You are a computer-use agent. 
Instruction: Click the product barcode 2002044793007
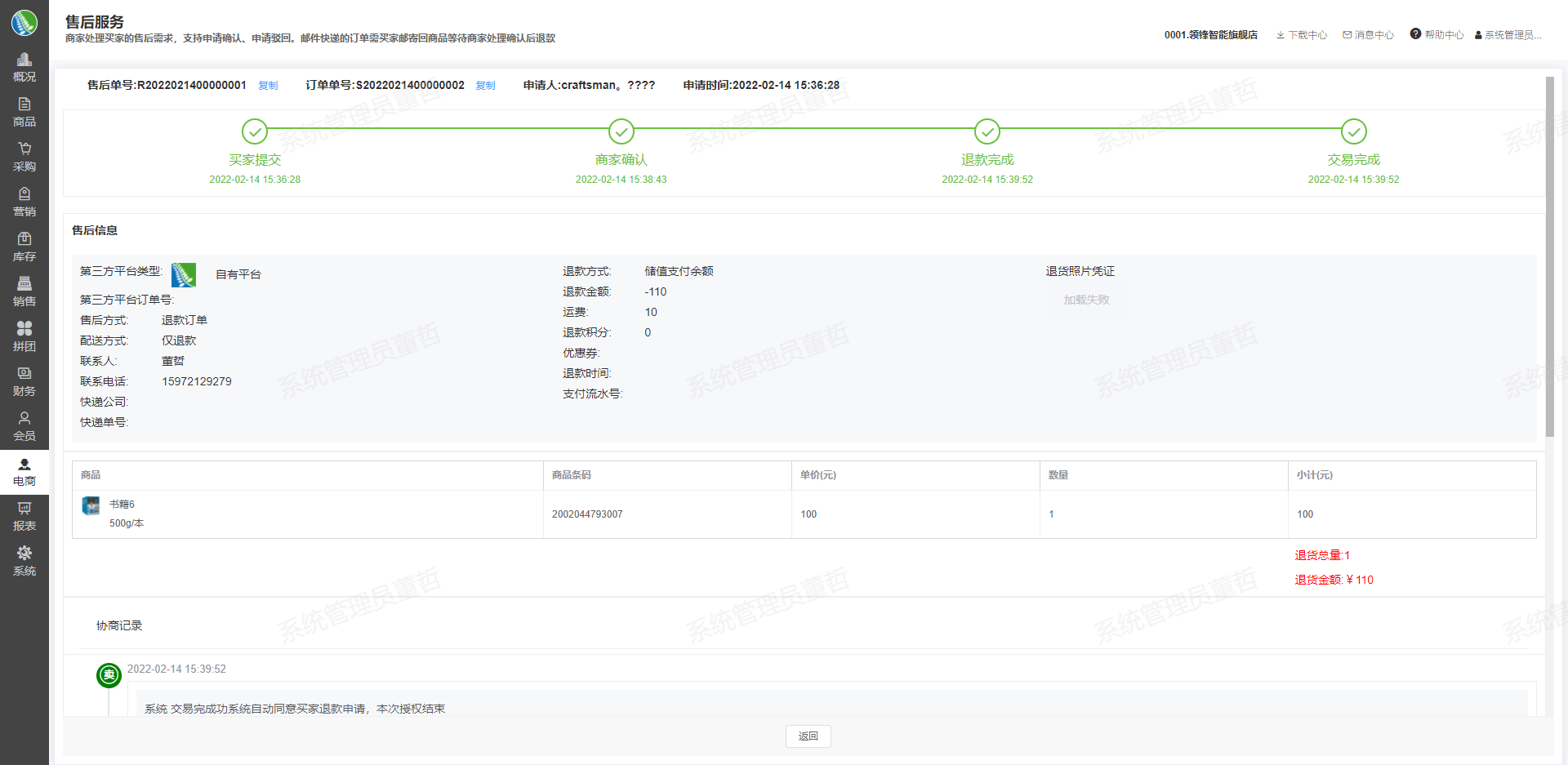pos(587,514)
